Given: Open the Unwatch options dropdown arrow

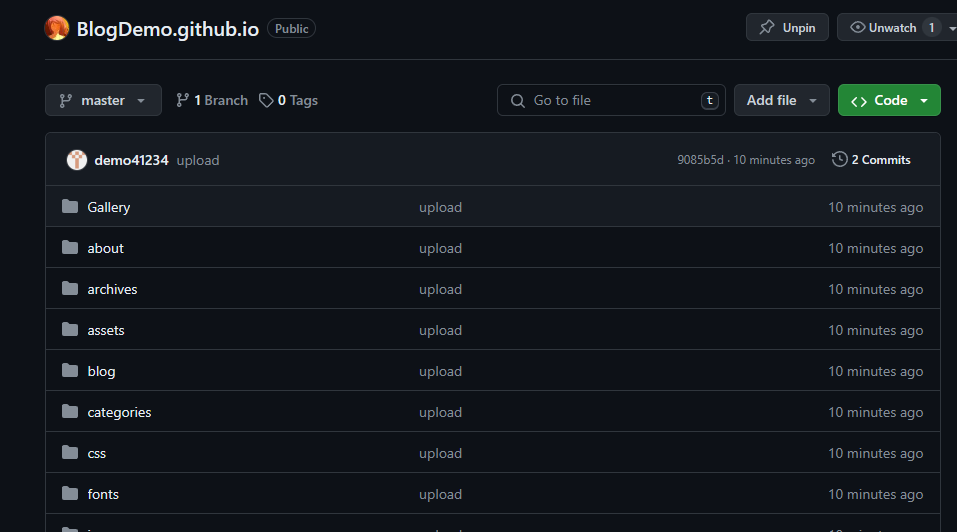Looking at the screenshot, I should pos(951,28).
